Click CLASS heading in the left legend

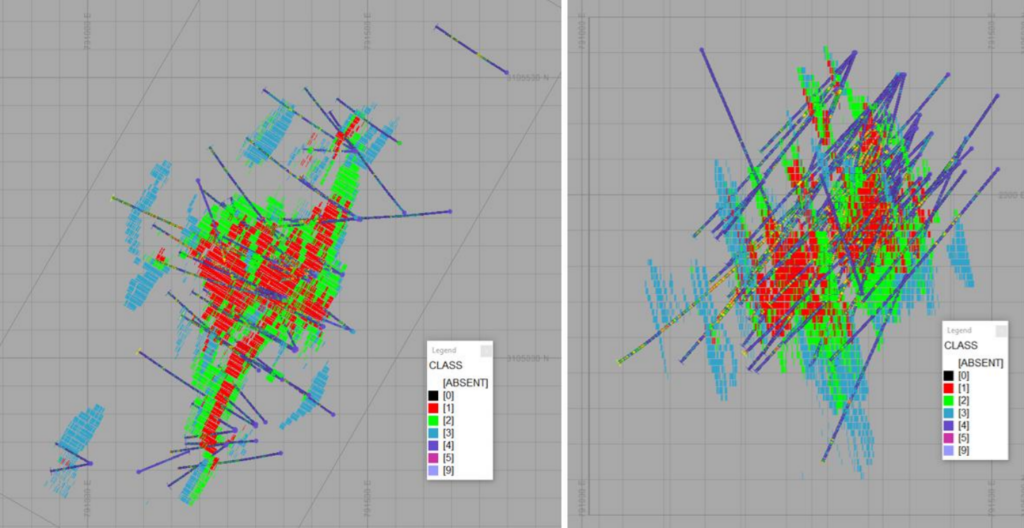(x=445, y=367)
